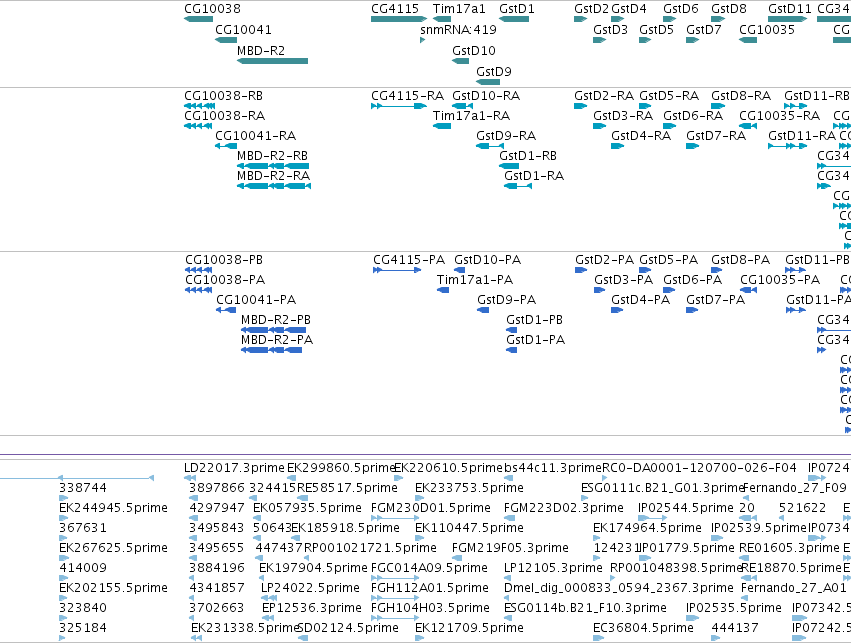Select the GstD7 gene label

[703, 30]
